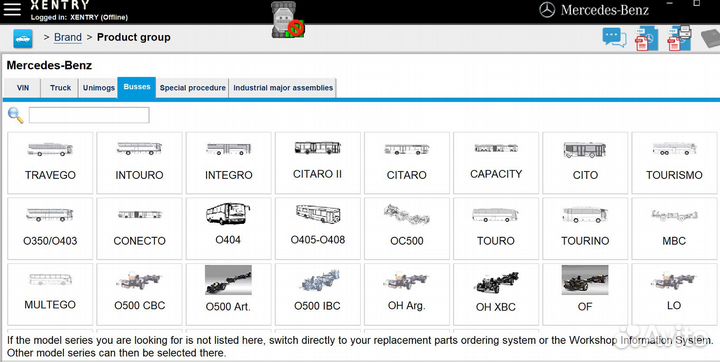Select the O500 Art. chassis tile
Viewport: 720px width, 362px height.
tap(228, 294)
